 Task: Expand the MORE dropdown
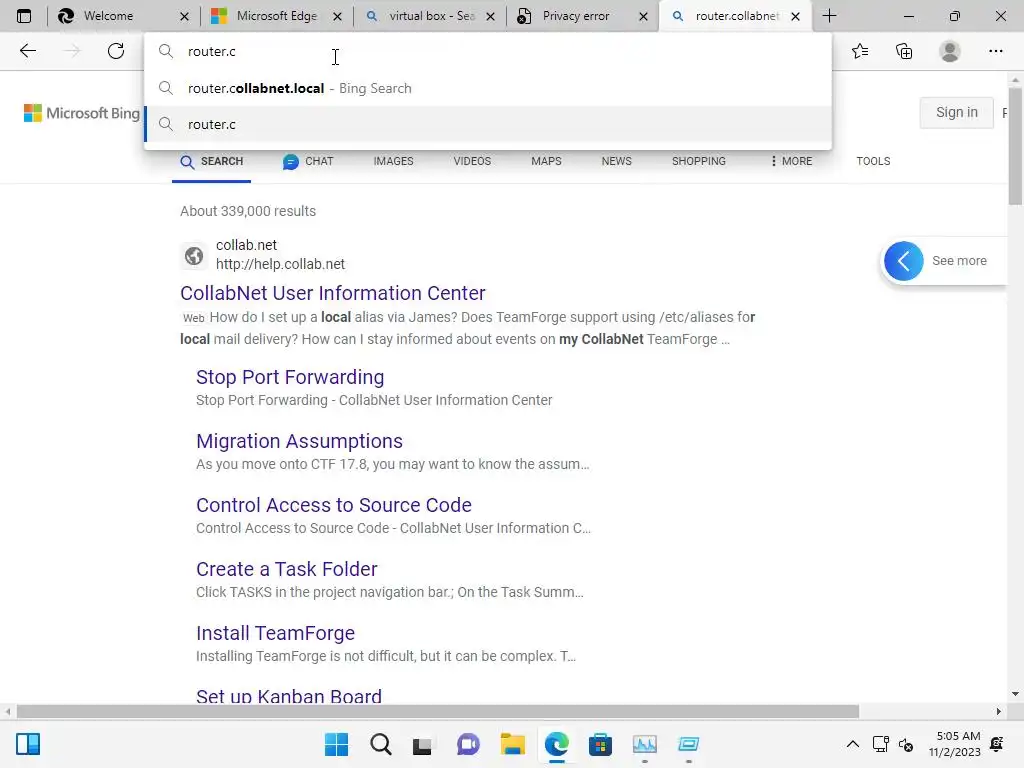[x=791, y=161]
